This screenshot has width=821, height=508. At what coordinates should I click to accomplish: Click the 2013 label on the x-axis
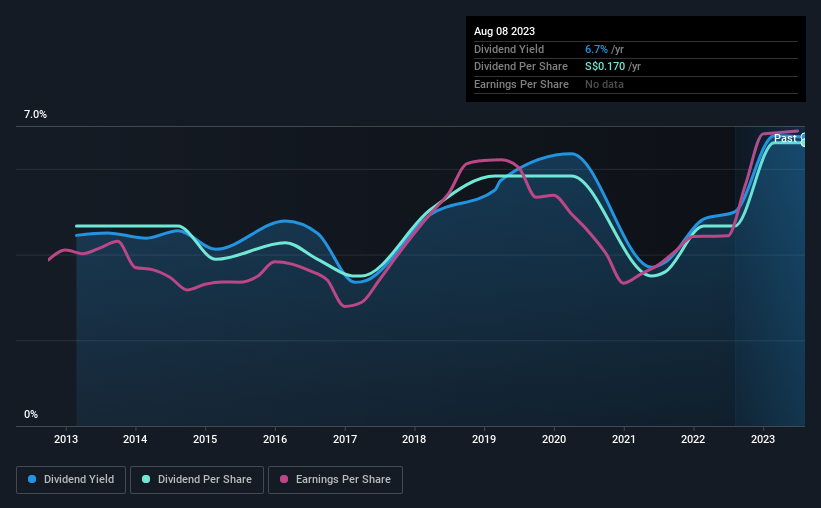click(66, 439)
